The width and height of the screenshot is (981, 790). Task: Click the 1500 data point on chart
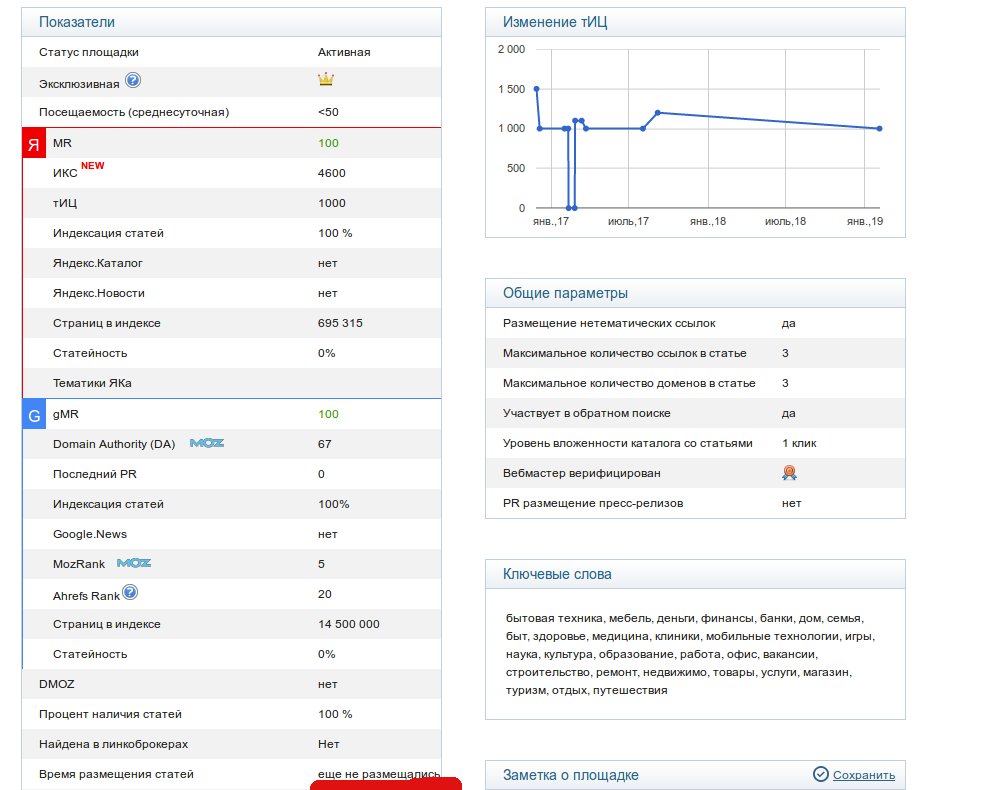pyautogui.click(x=536, y=89)
